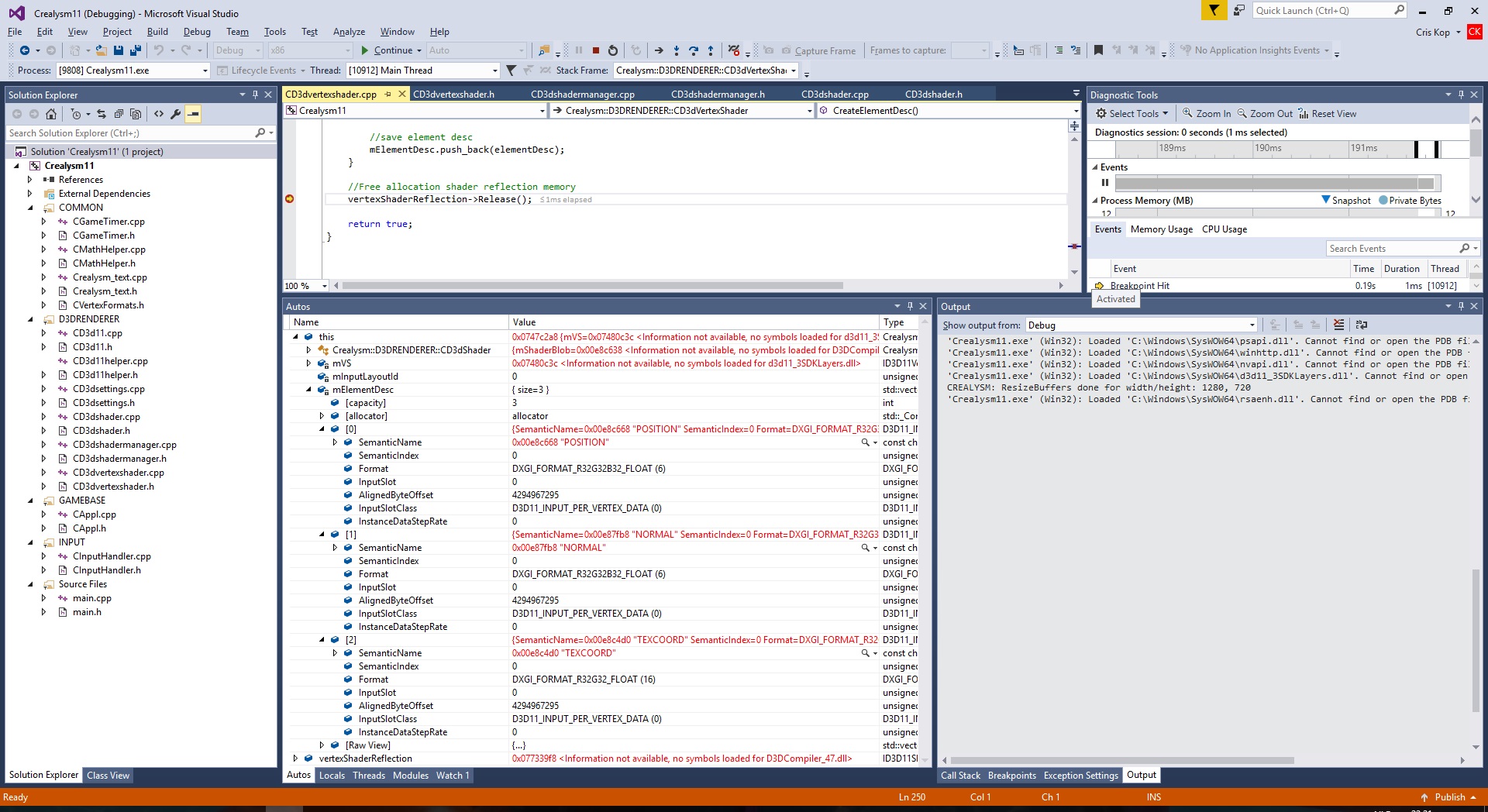Expand the GAMEBASE folder's CAppl.cpp node
Viewport: 1488px width, 812px height.
coord(43,514)
